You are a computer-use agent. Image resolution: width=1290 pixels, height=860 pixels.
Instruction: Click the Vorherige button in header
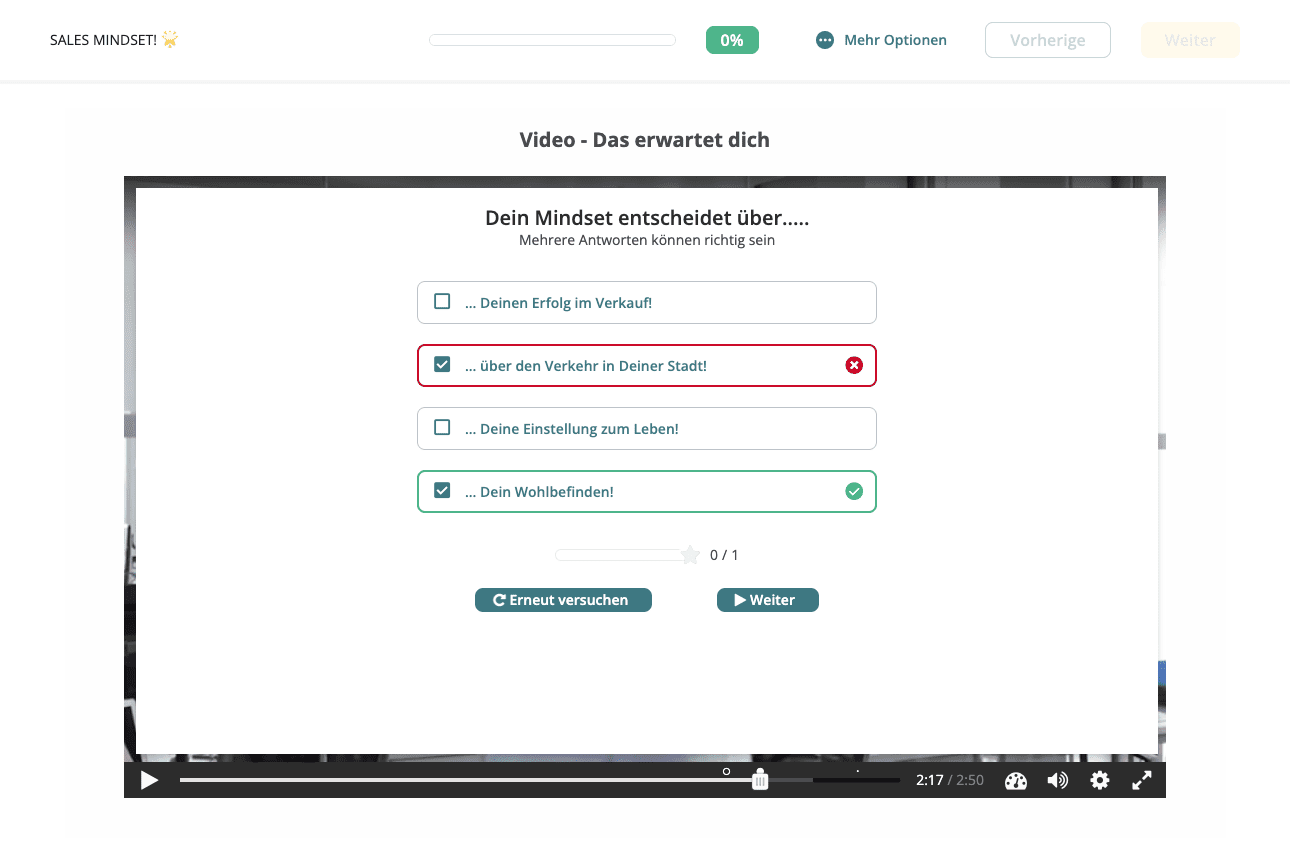click(x=1048, y=40)
